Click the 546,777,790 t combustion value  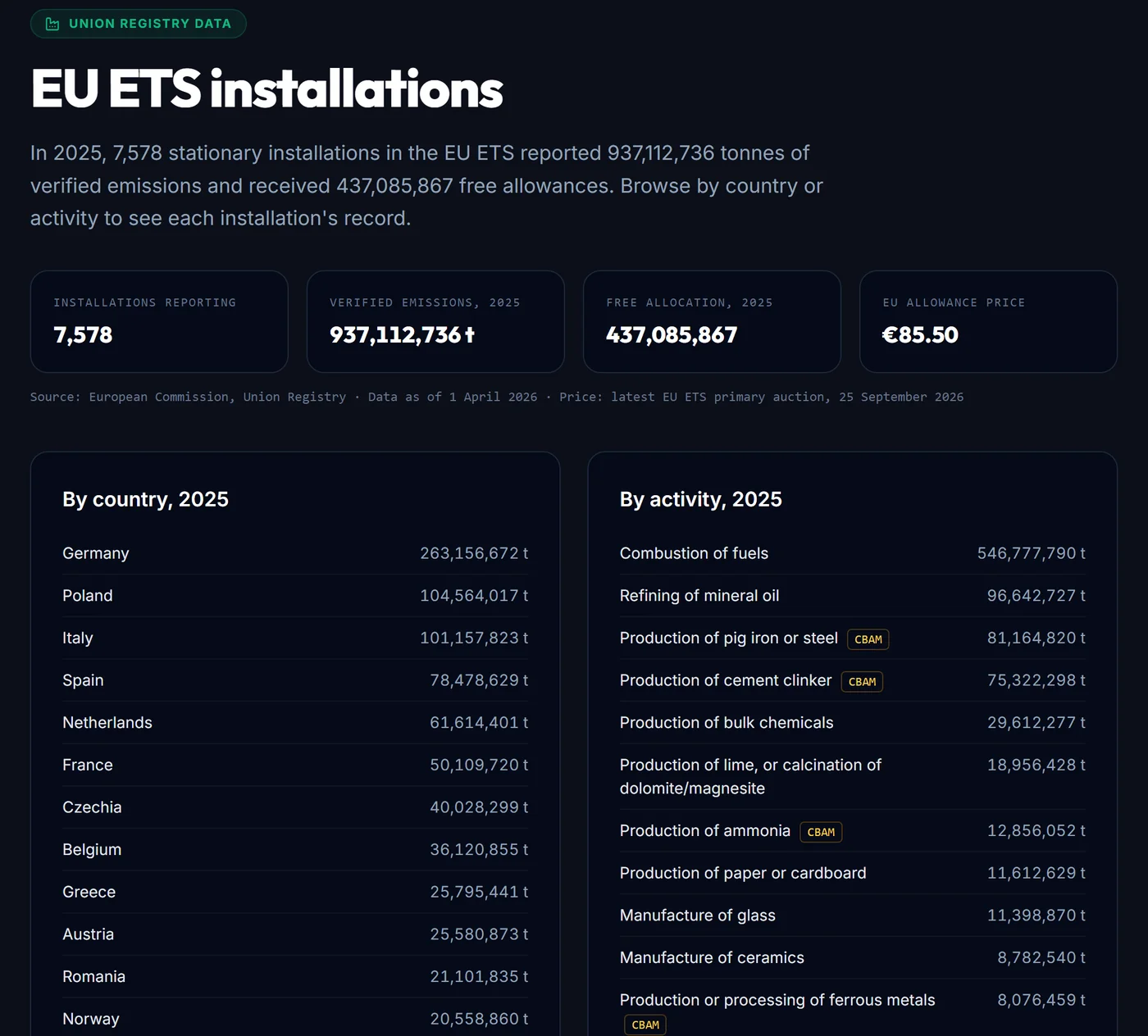pyautogui.click(x=1032, y=553)
